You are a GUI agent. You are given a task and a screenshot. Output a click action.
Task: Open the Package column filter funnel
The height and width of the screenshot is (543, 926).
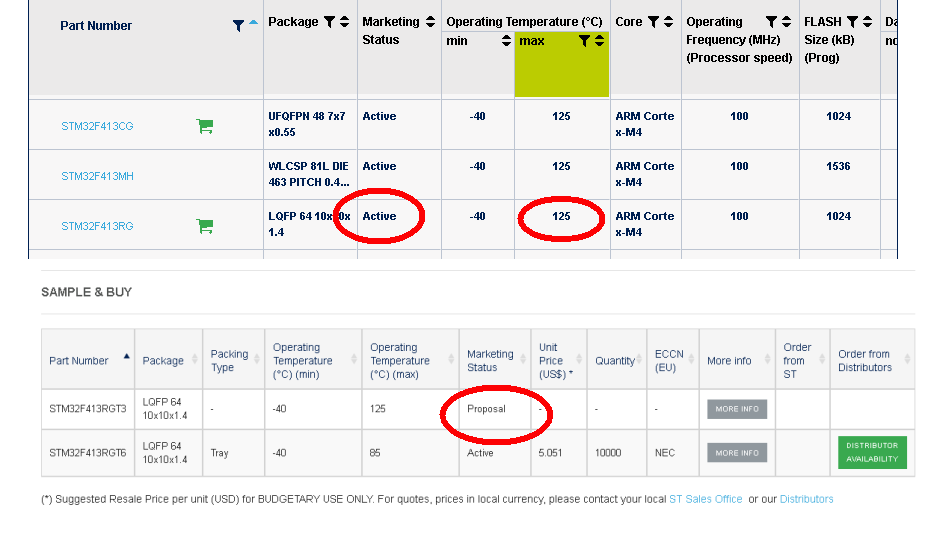(x=329, y=21)
